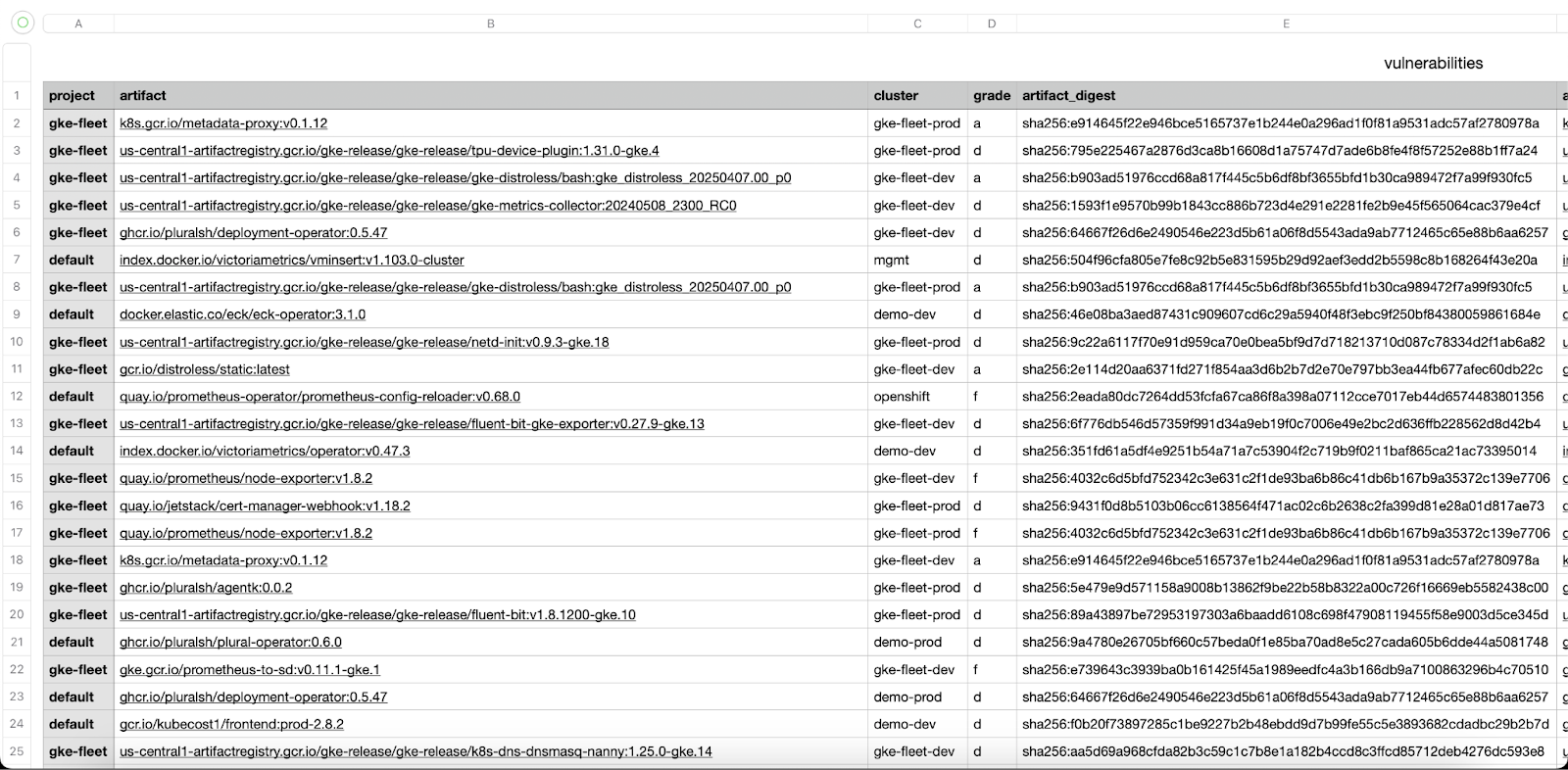Click the 'openshift' cluster cell

[917, 397]
